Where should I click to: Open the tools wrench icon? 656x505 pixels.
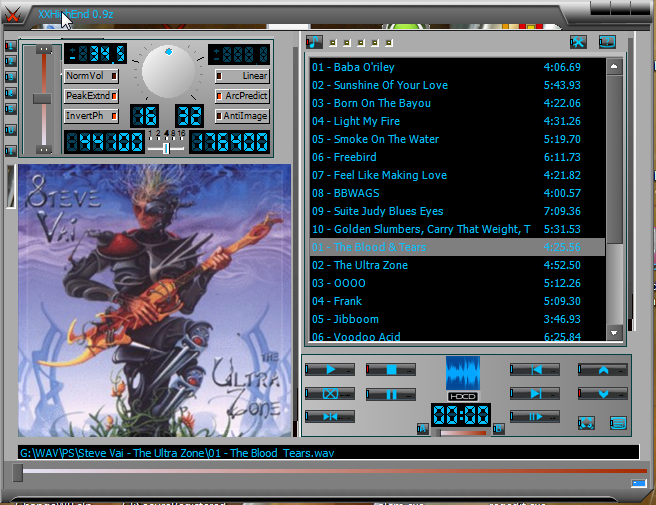578,42
